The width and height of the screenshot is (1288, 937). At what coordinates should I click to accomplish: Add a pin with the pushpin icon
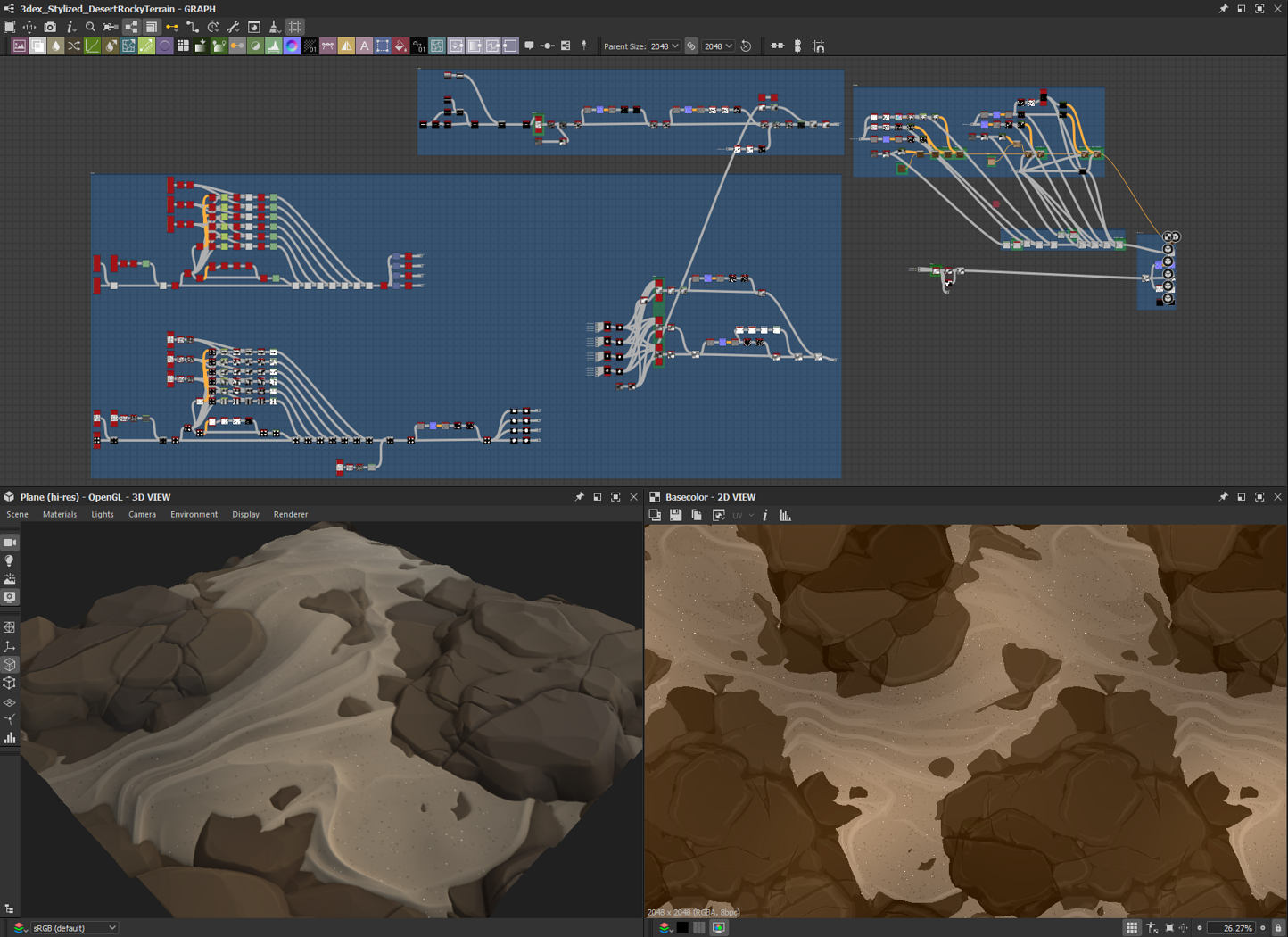[584, 46]
